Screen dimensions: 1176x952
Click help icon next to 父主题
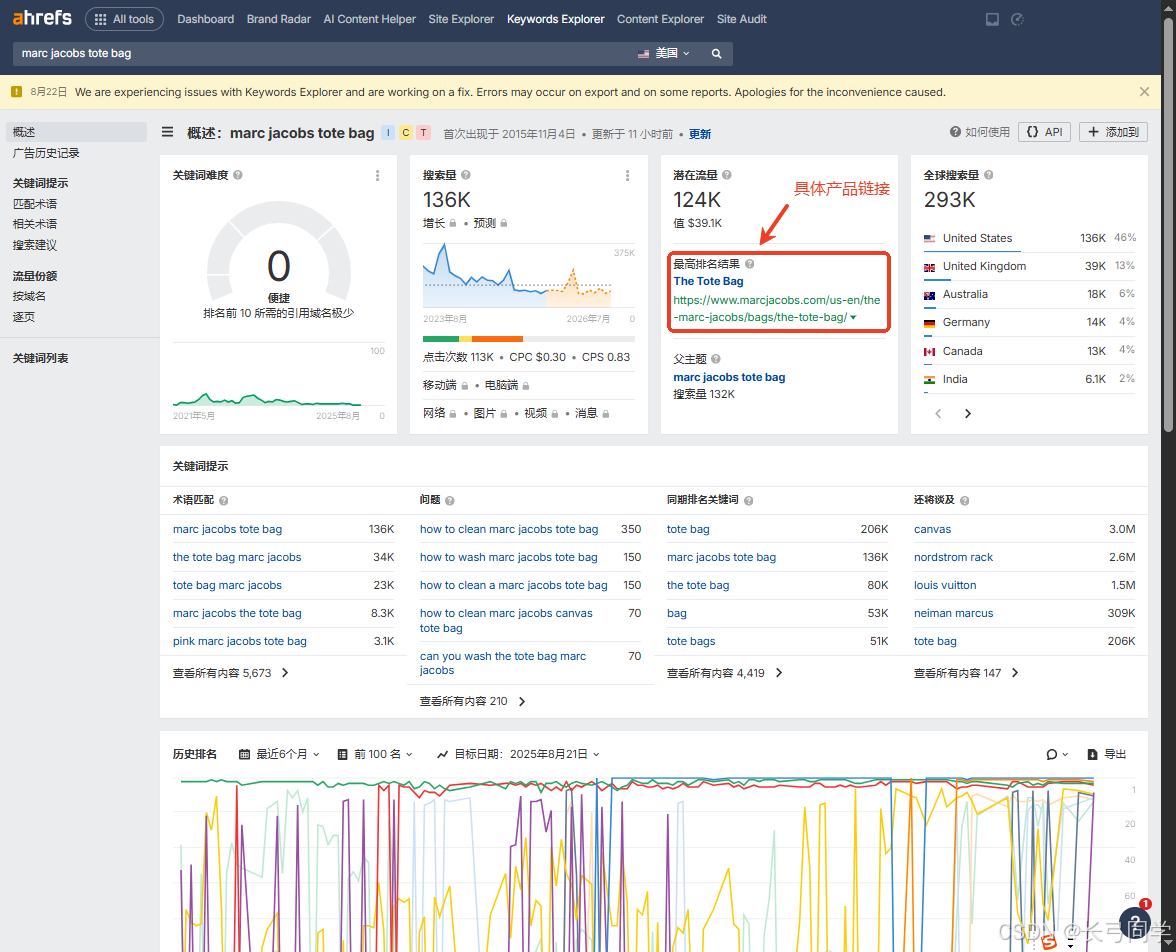[716, 359]
